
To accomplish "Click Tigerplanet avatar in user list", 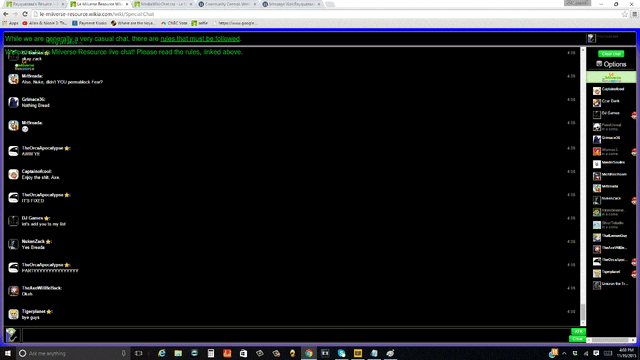I will tap(597, 273).
